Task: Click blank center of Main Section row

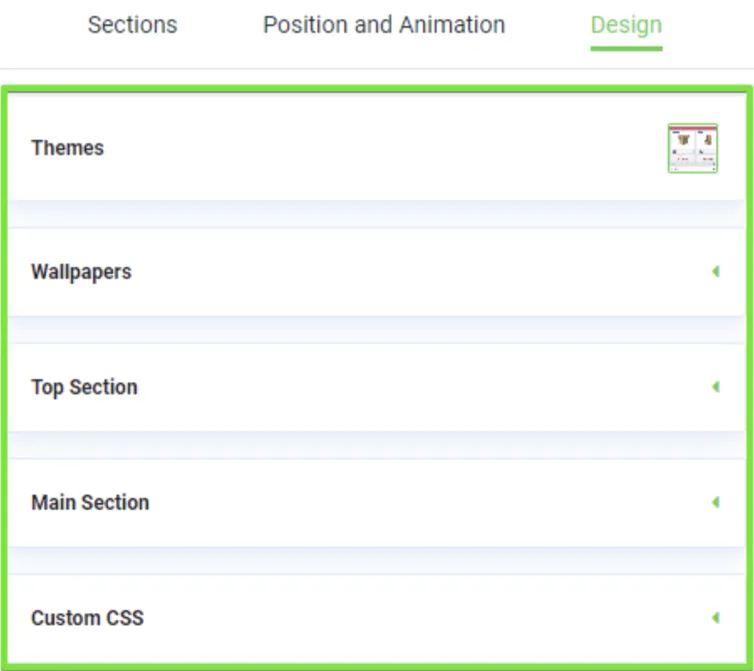Action: tap(400, 503)
